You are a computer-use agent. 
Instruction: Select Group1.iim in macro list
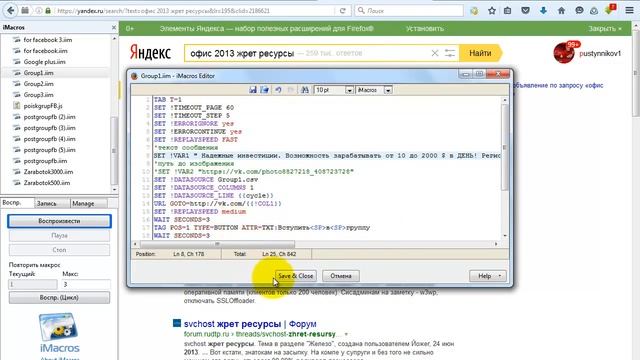38,73
